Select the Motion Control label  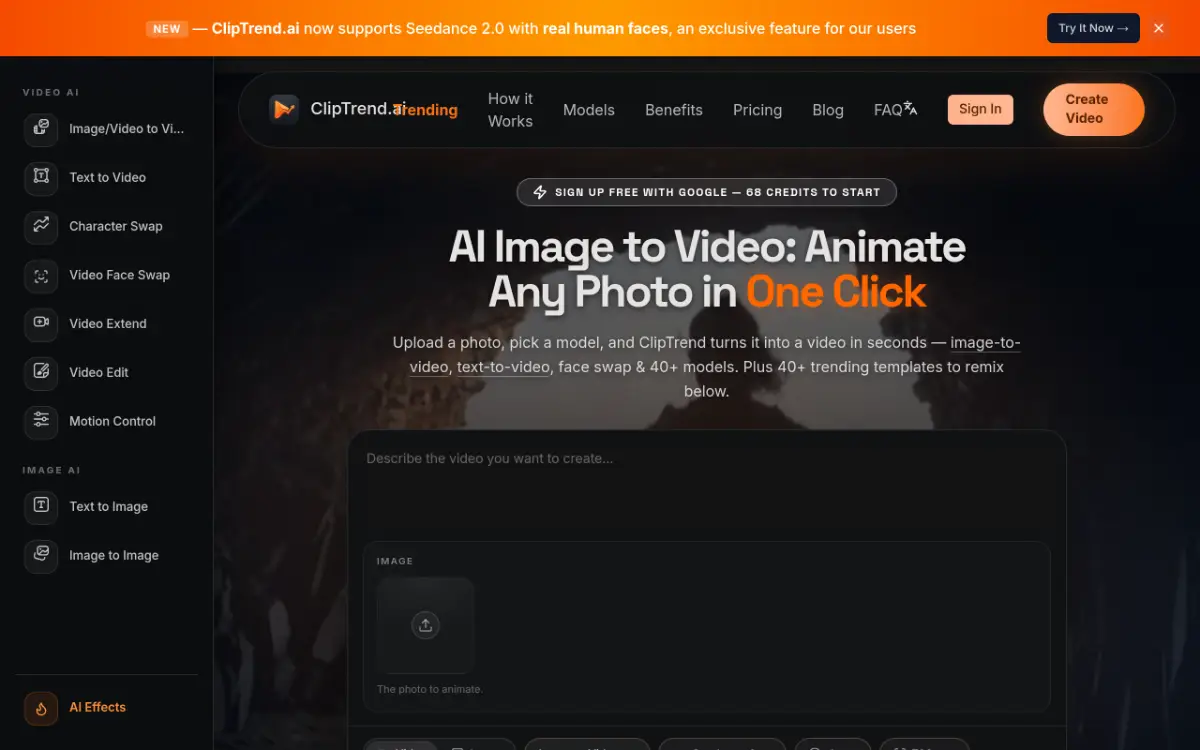click(112, 421)
